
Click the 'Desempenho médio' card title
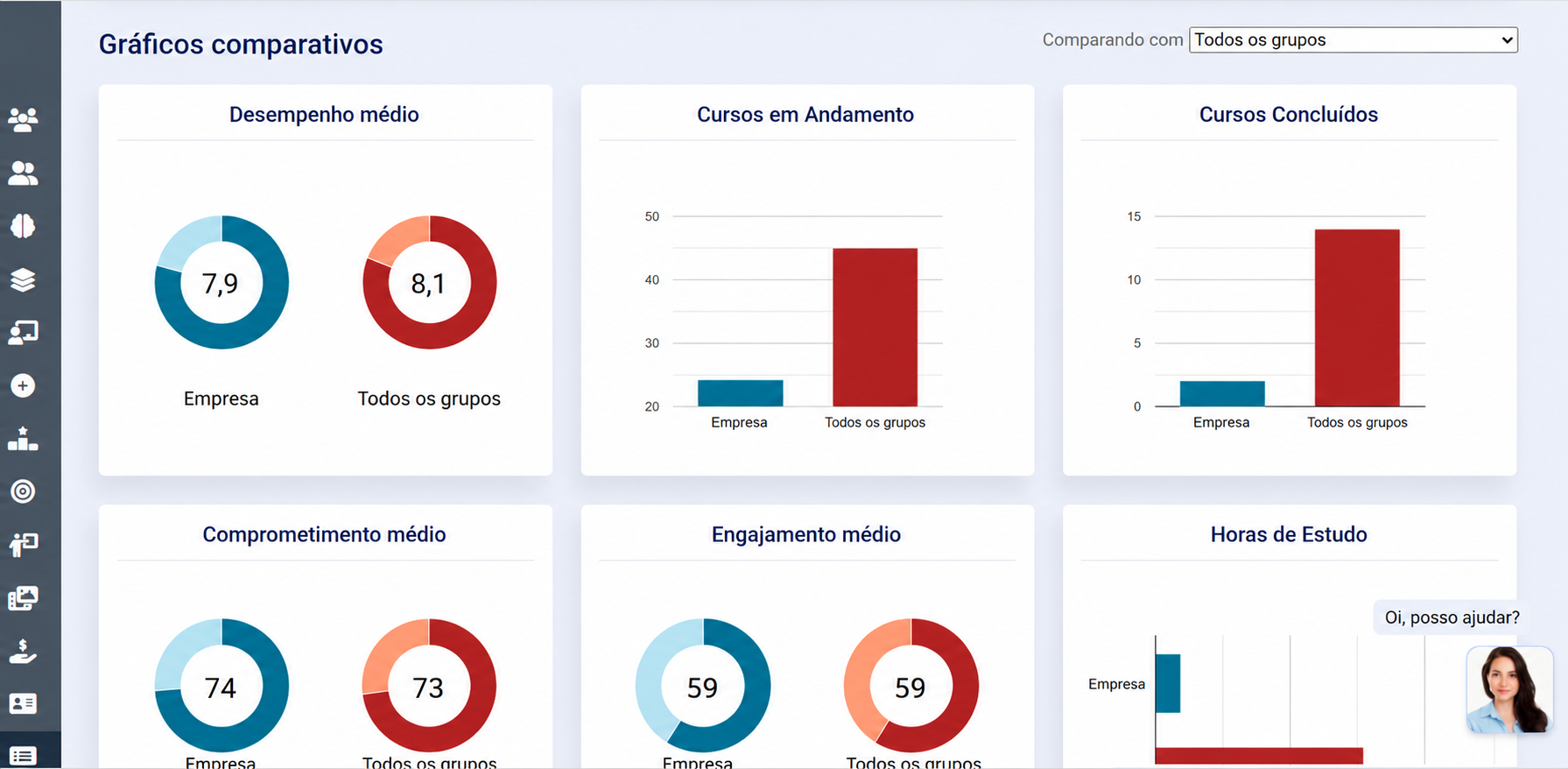tap(324, 115)
